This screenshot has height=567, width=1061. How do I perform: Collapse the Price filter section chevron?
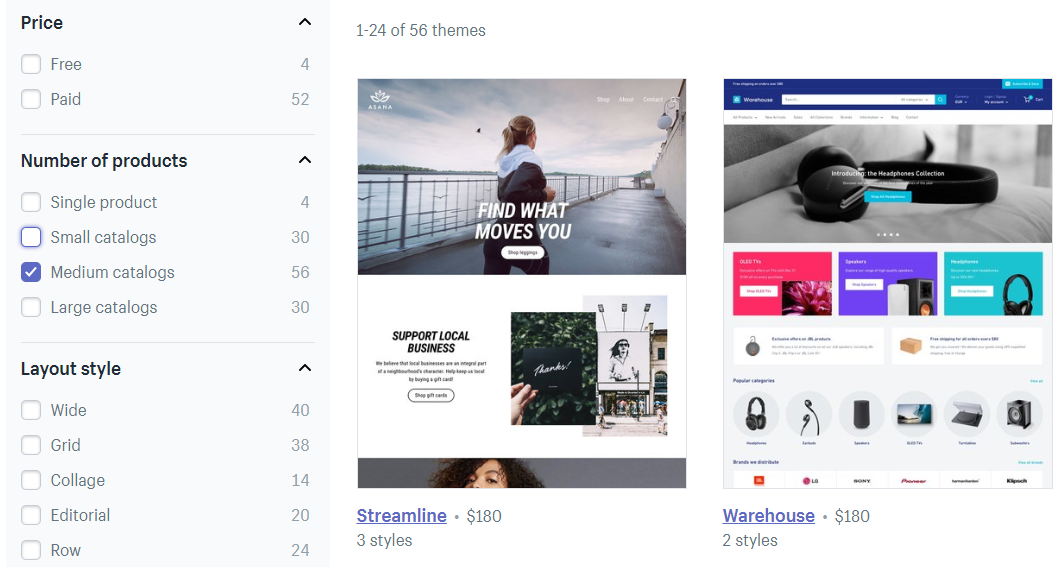[x=305, y=22]
